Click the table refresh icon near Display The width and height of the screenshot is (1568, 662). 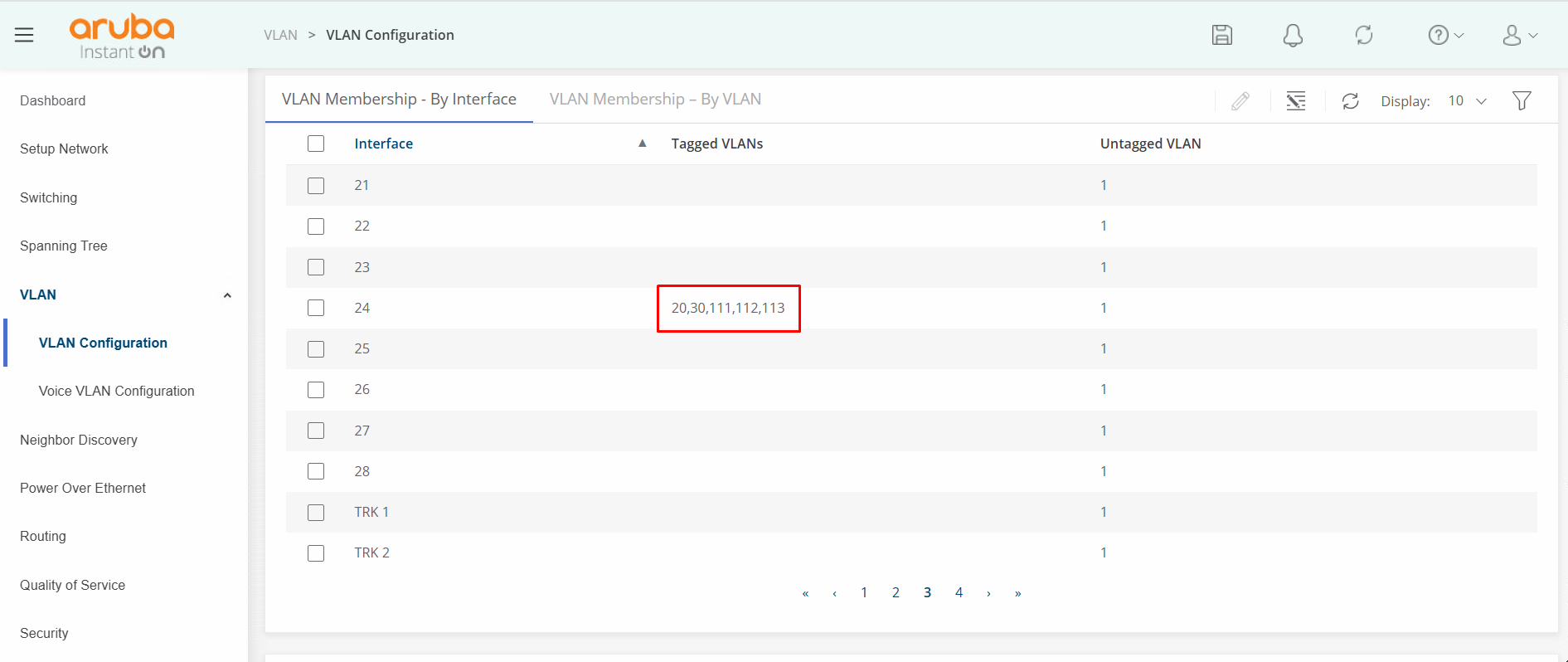coord(1350,101)
